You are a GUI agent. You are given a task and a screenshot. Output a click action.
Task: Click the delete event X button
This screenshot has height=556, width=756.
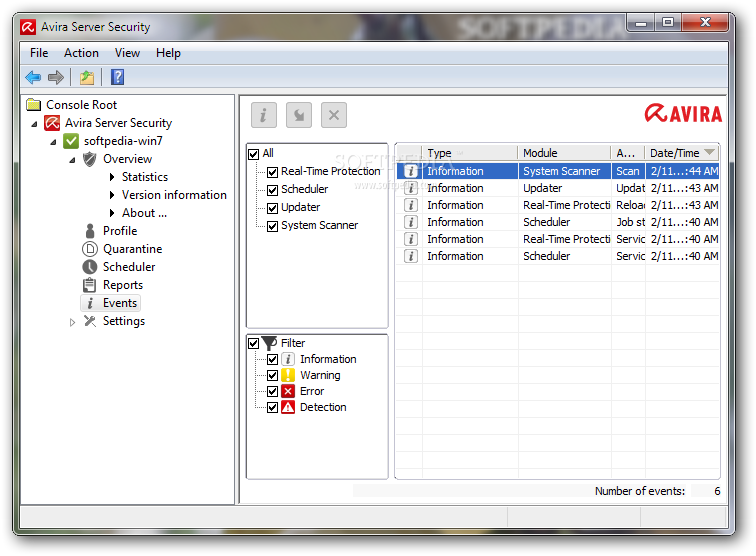coord(334,115)
